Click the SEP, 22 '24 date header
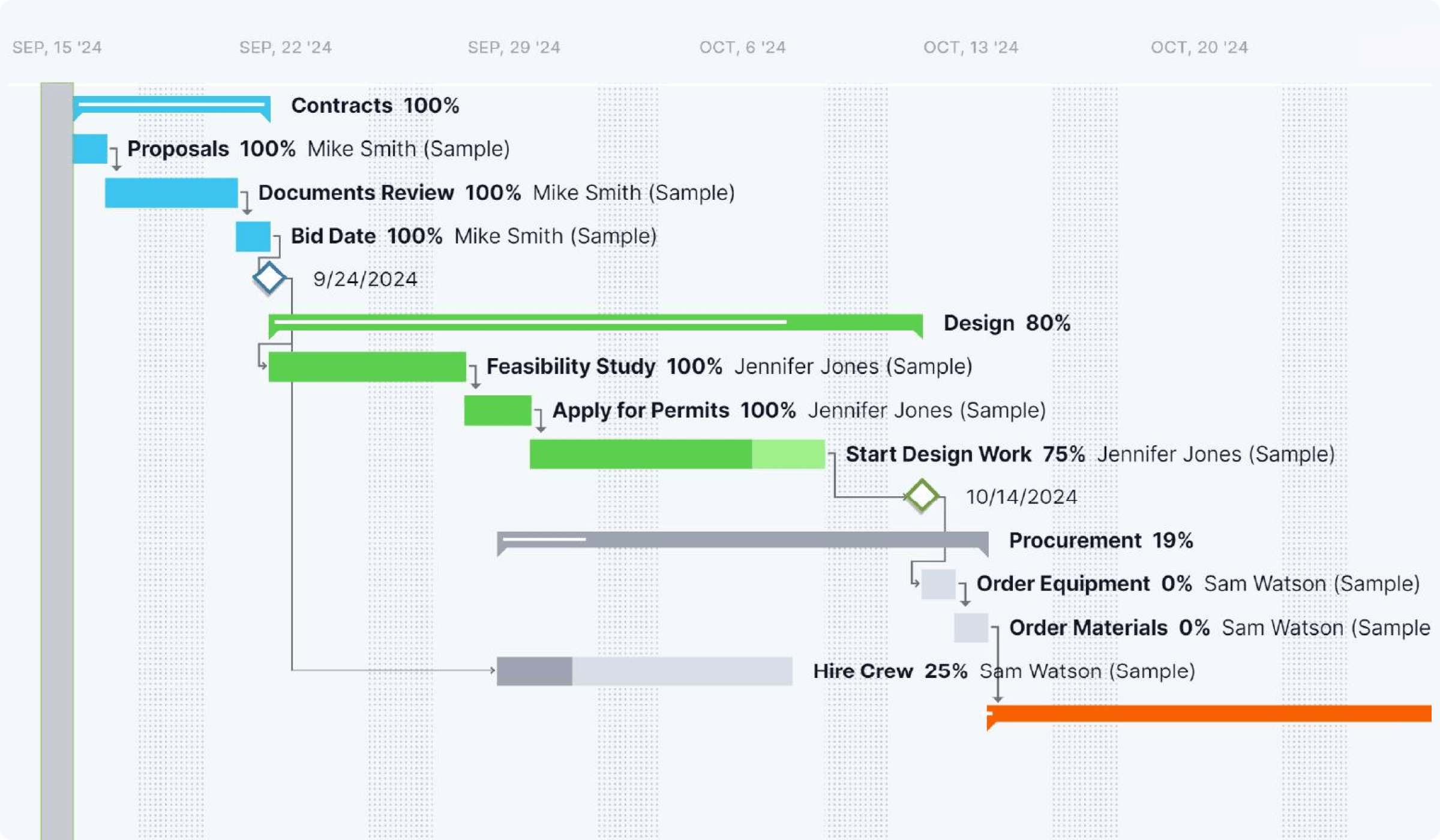1440x840 pixels. click(285, 47)
